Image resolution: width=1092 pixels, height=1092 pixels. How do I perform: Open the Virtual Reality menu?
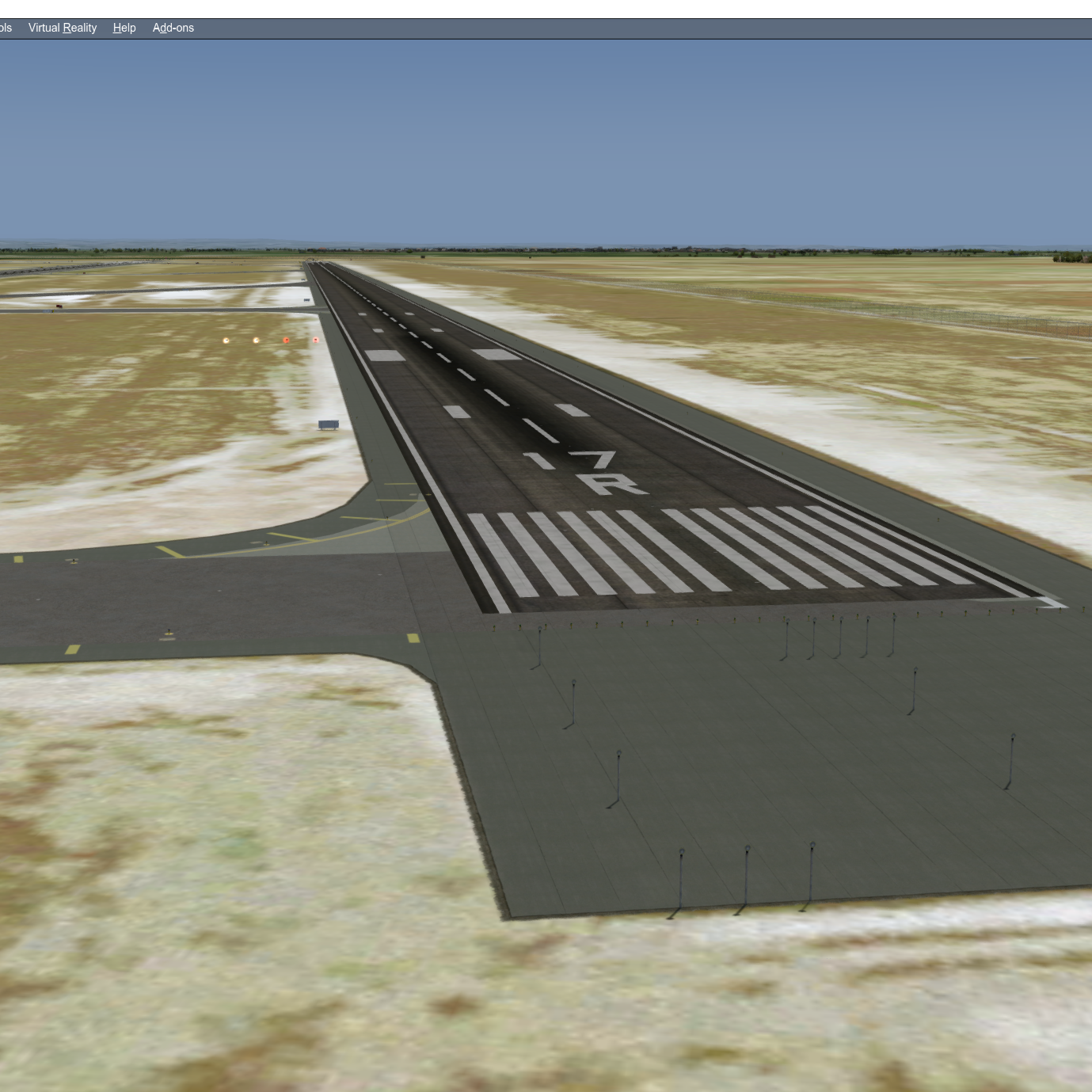pyautogui.click(x=62, y=28)
